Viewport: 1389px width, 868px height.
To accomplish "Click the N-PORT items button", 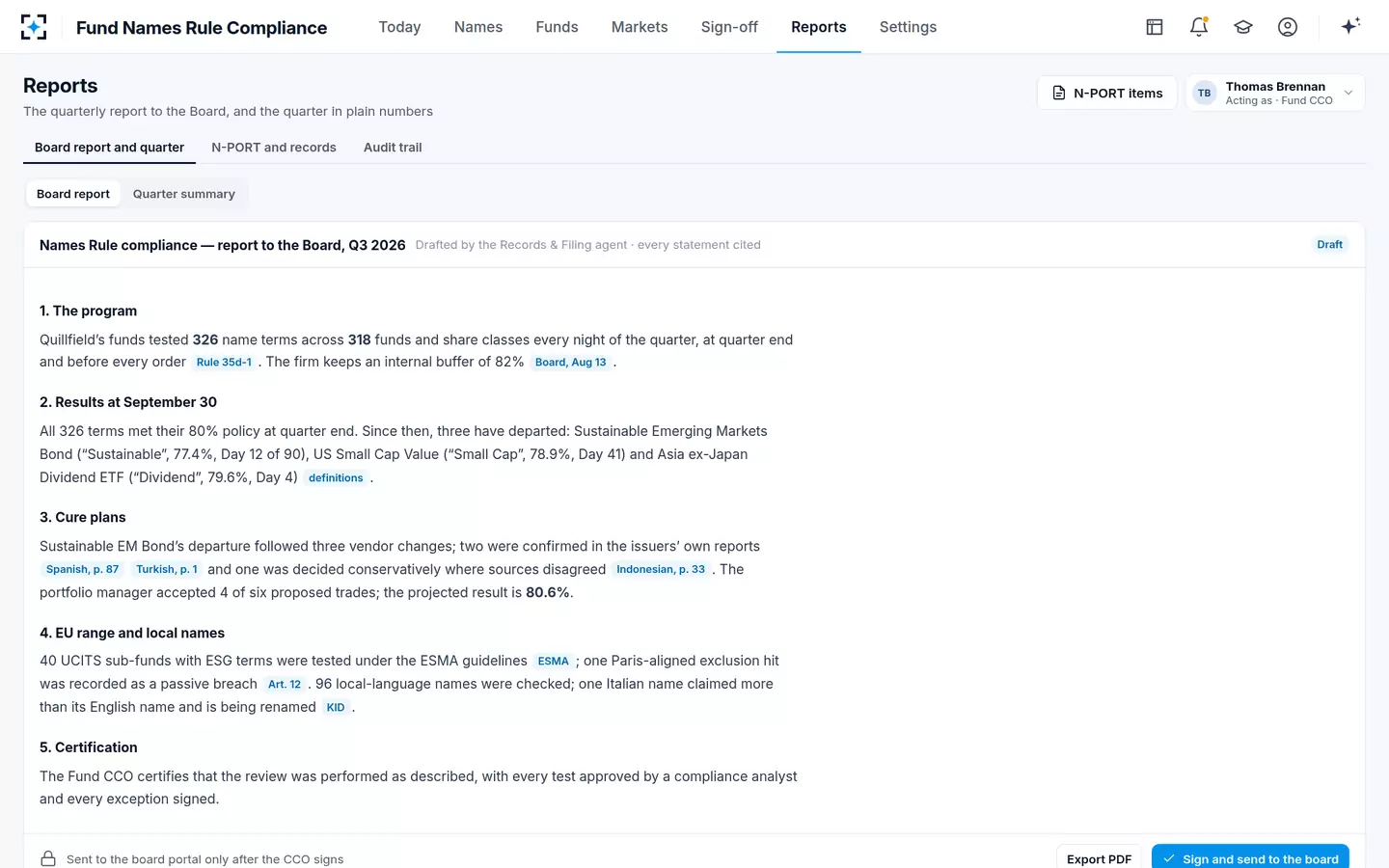I will click(x=1106, y=94).
